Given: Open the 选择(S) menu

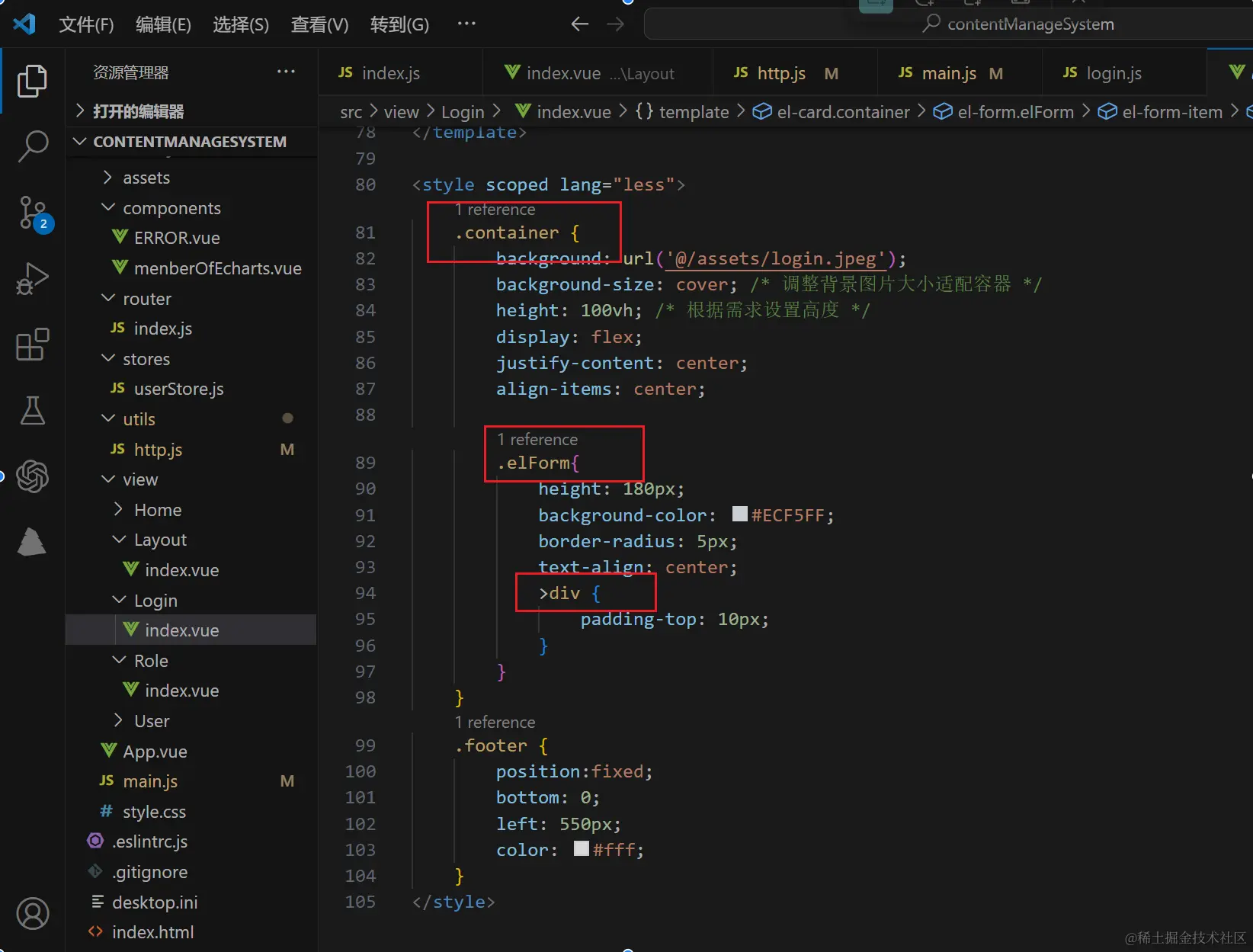Looking at the screenshot, I should click(x=241, y=25).
